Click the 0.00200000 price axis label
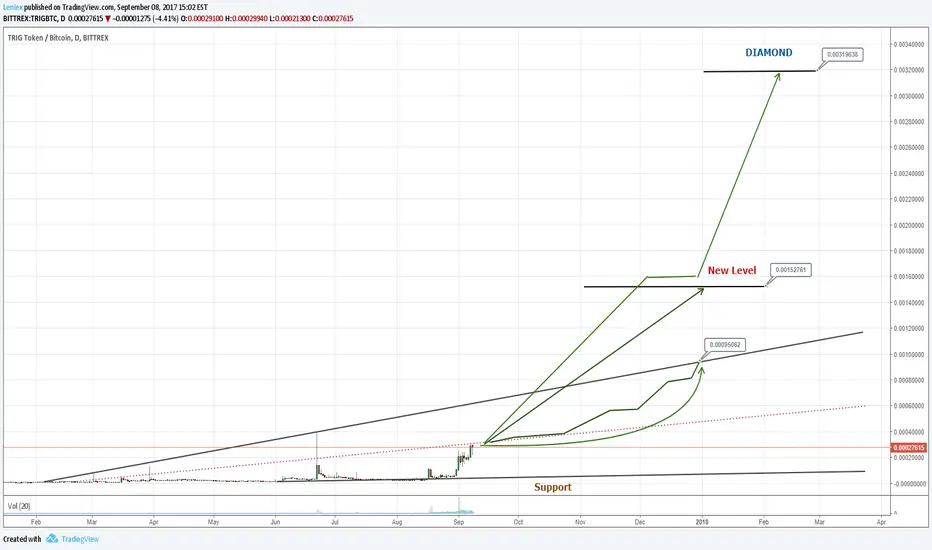 (x=909, y=225)
